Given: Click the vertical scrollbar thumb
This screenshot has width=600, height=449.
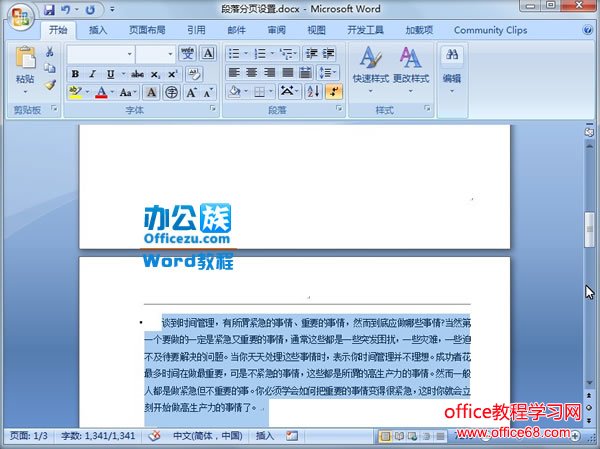Looking at the screenshot, I should (x=589, y=229).
